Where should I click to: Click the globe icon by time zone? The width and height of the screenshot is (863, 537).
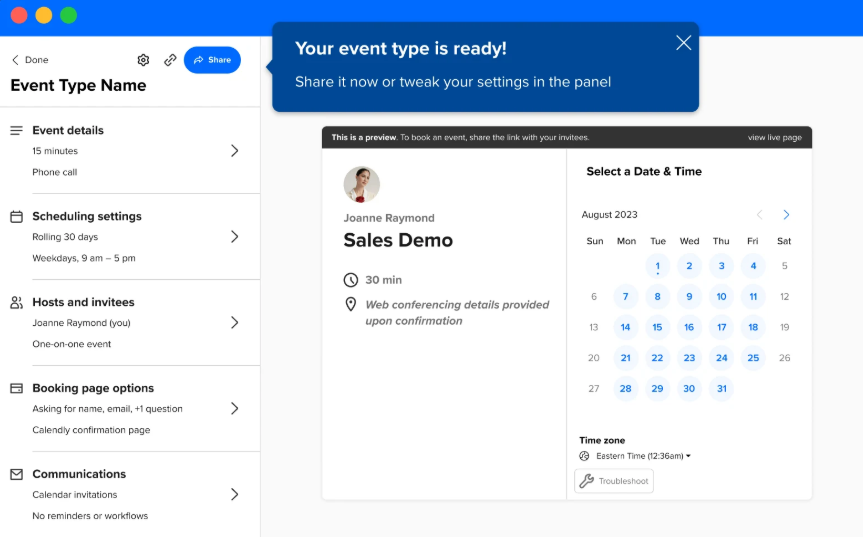coord(585,456)
